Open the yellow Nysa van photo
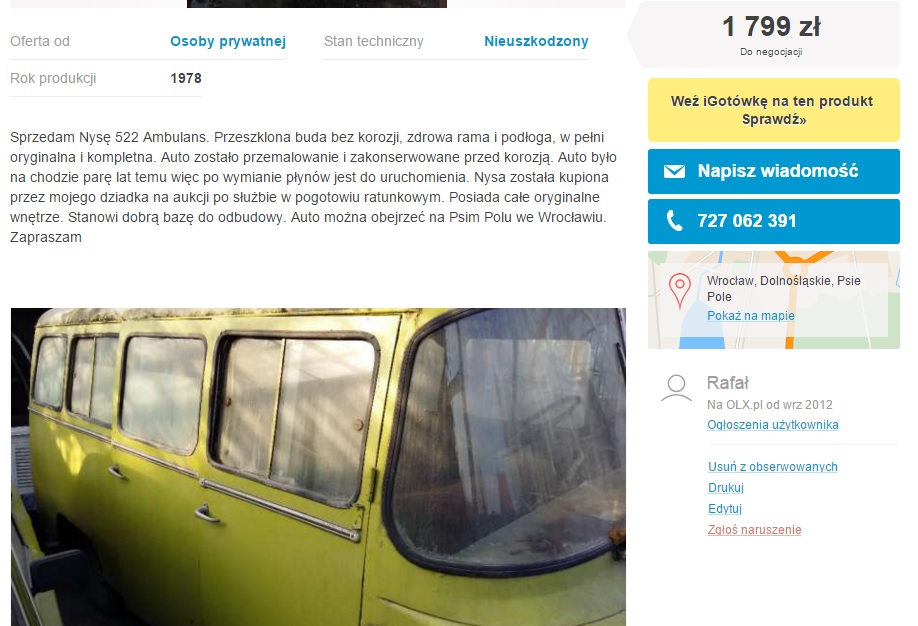 tap(318, 467)
